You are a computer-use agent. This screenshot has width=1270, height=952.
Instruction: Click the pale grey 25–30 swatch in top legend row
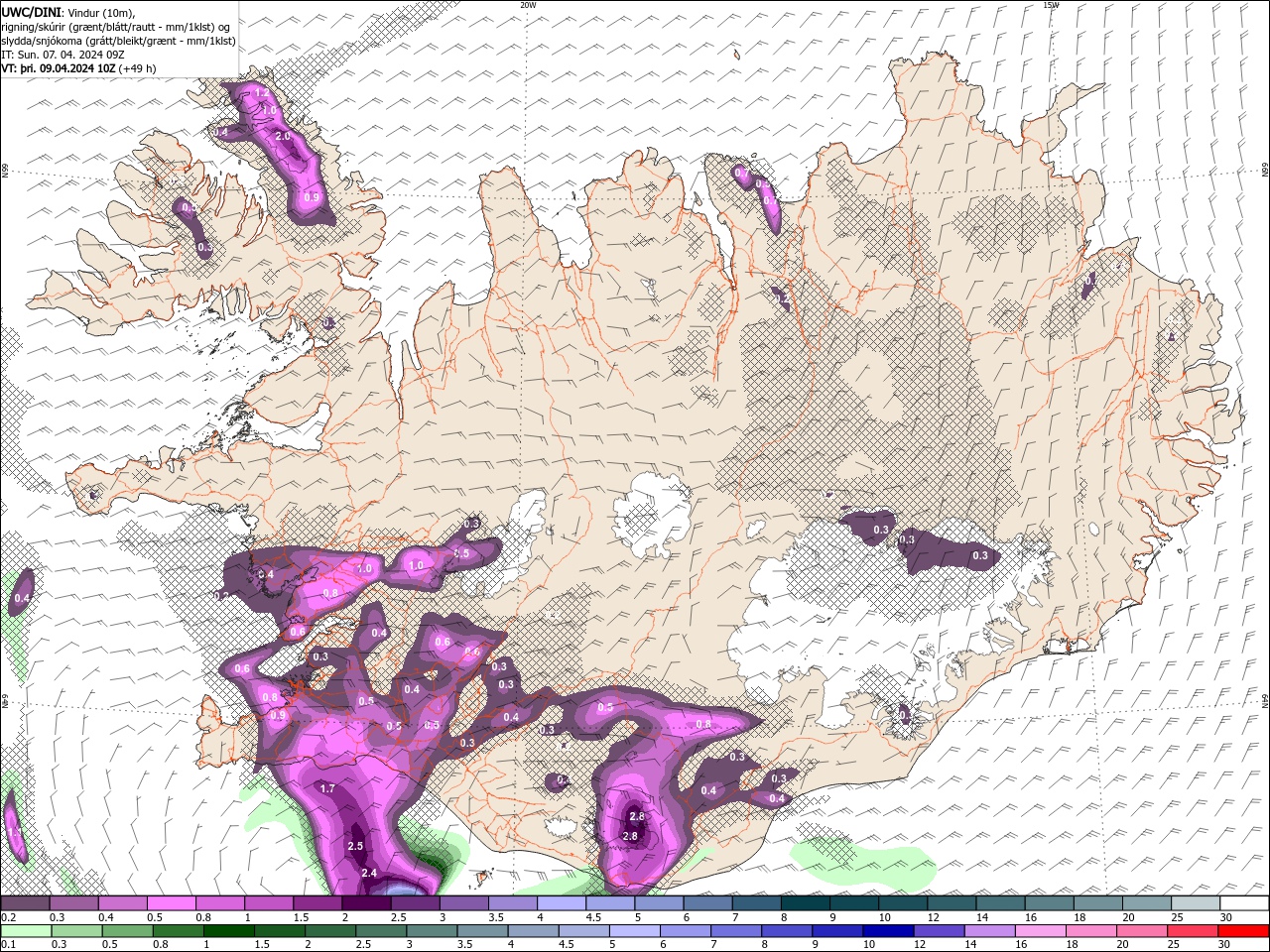[x=1197, y=902]
